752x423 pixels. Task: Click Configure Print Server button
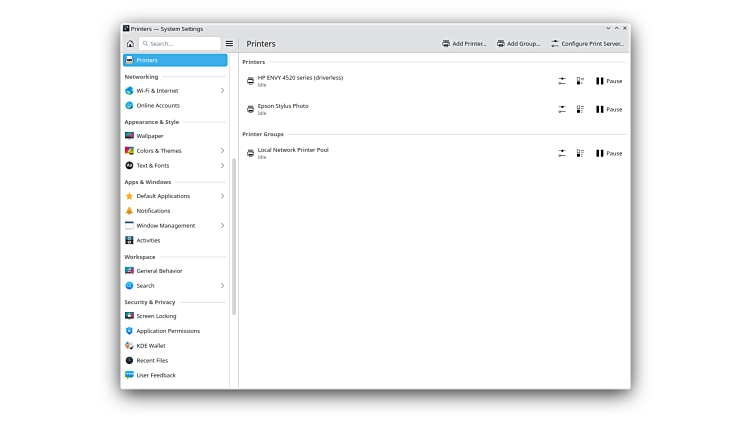coord(587,44)
